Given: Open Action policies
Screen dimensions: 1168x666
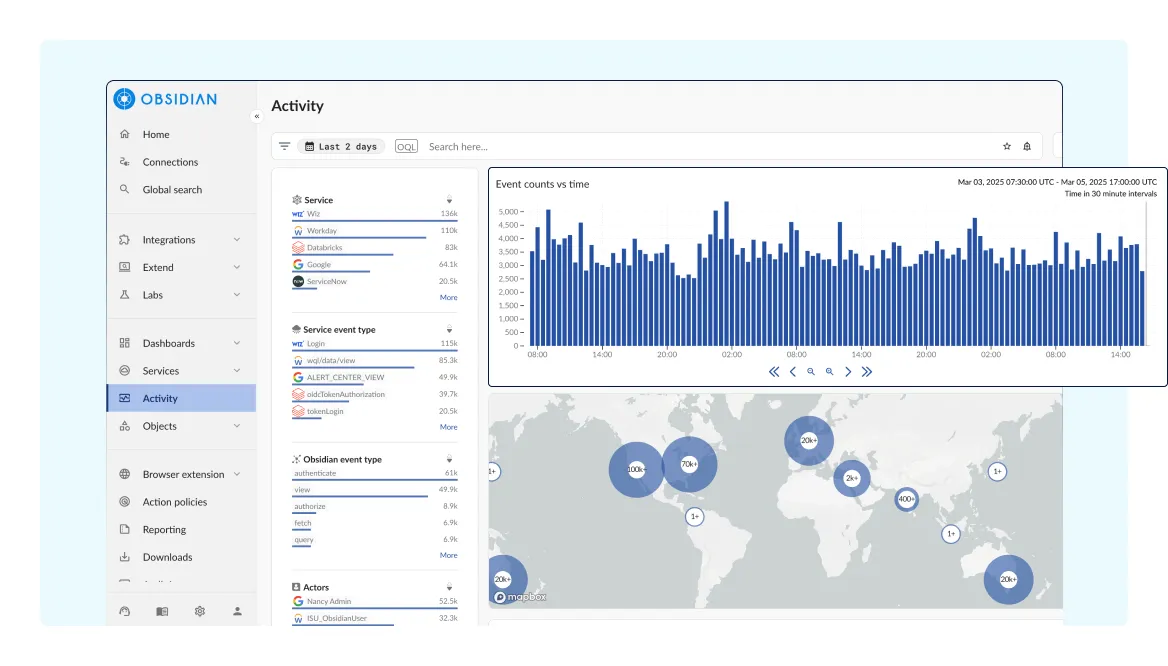Looking at the screenshot, I should [174, 502].
